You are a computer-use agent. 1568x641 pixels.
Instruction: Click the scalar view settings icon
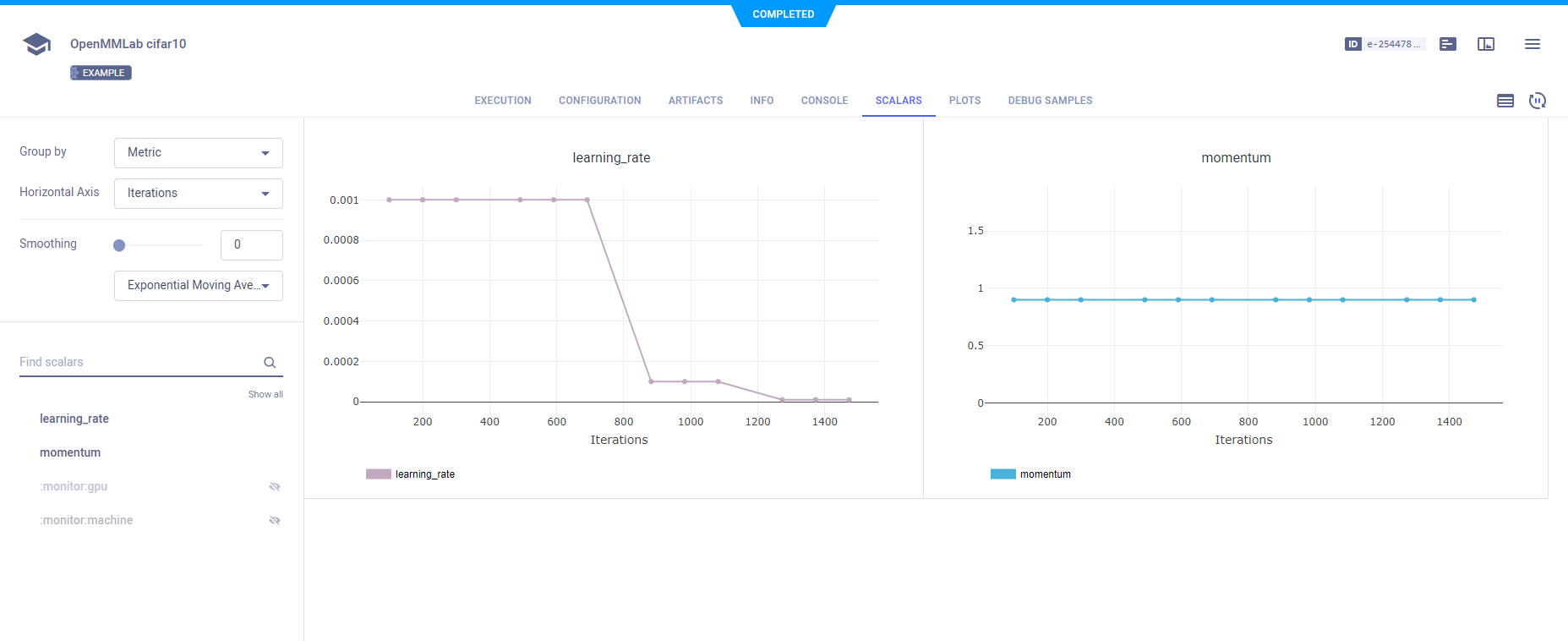[x=1505, y=101]
